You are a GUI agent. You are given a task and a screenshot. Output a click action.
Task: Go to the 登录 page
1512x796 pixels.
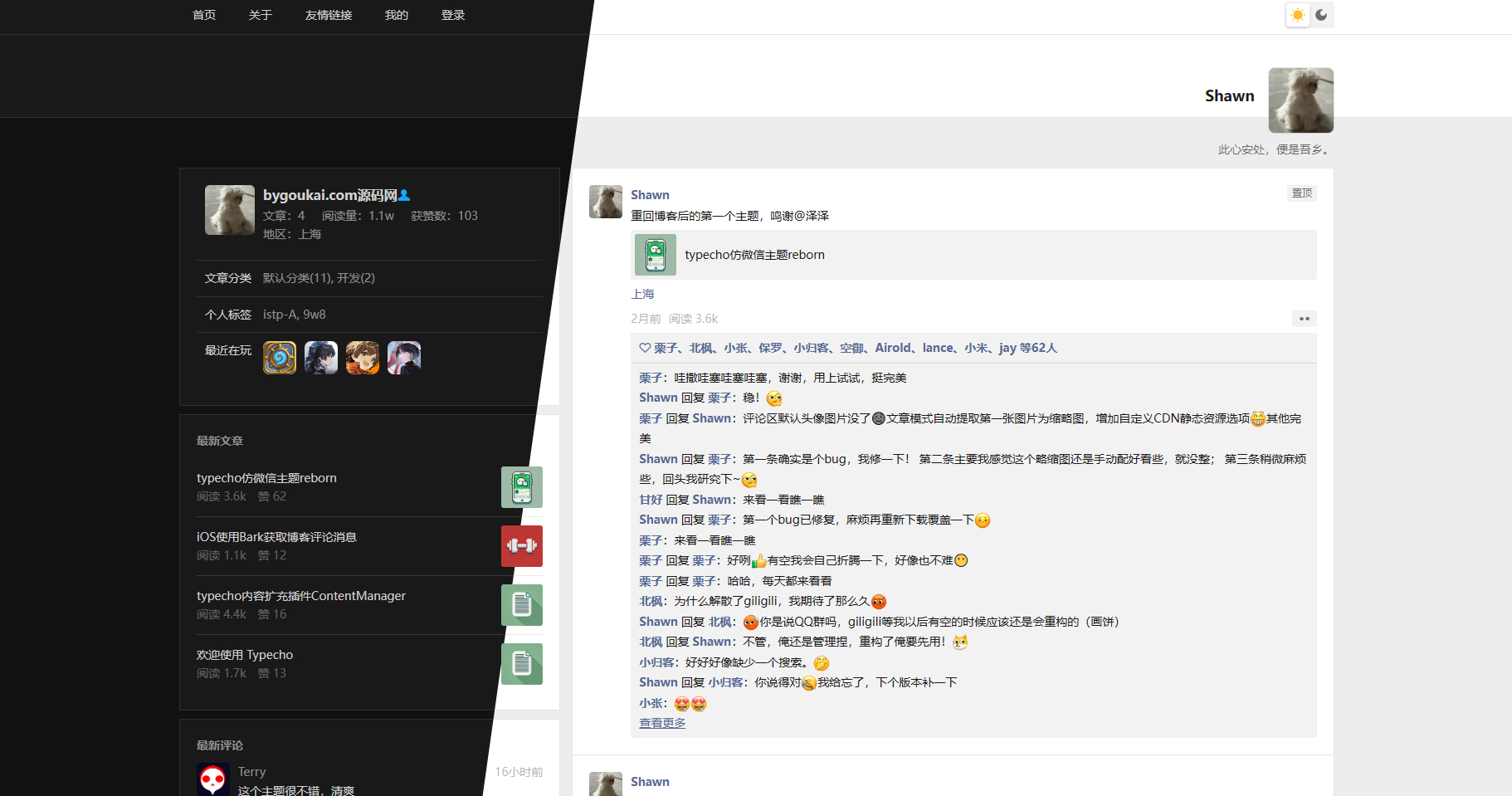click(x=453, y=15)
